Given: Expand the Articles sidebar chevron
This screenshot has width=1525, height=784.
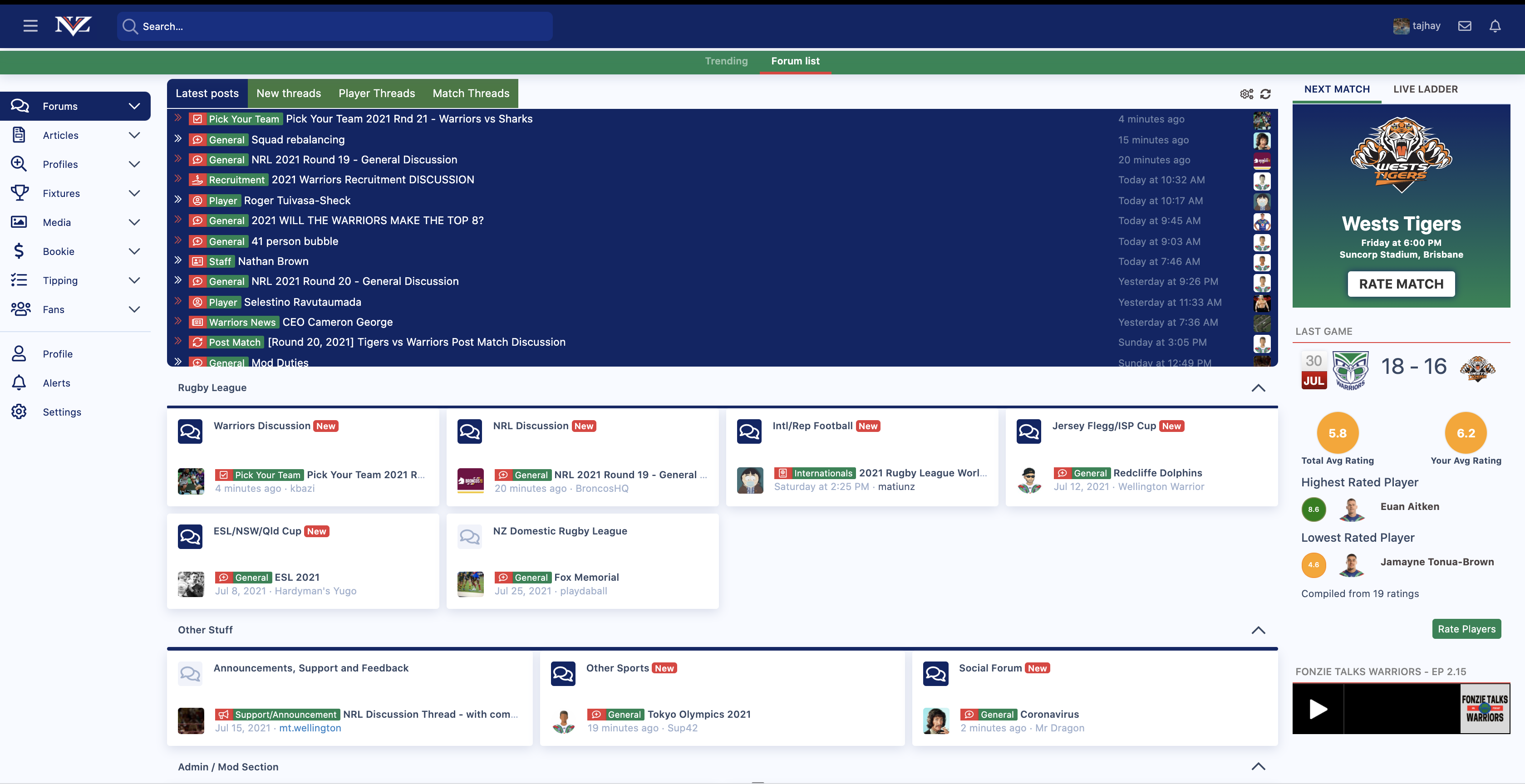Looking at the screenshot, I should point(134,135).
